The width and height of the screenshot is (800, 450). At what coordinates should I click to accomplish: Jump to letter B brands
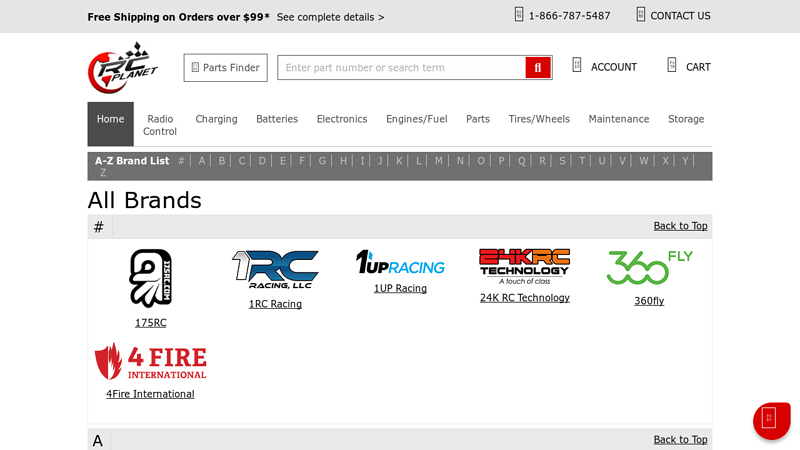click(222, 161)
